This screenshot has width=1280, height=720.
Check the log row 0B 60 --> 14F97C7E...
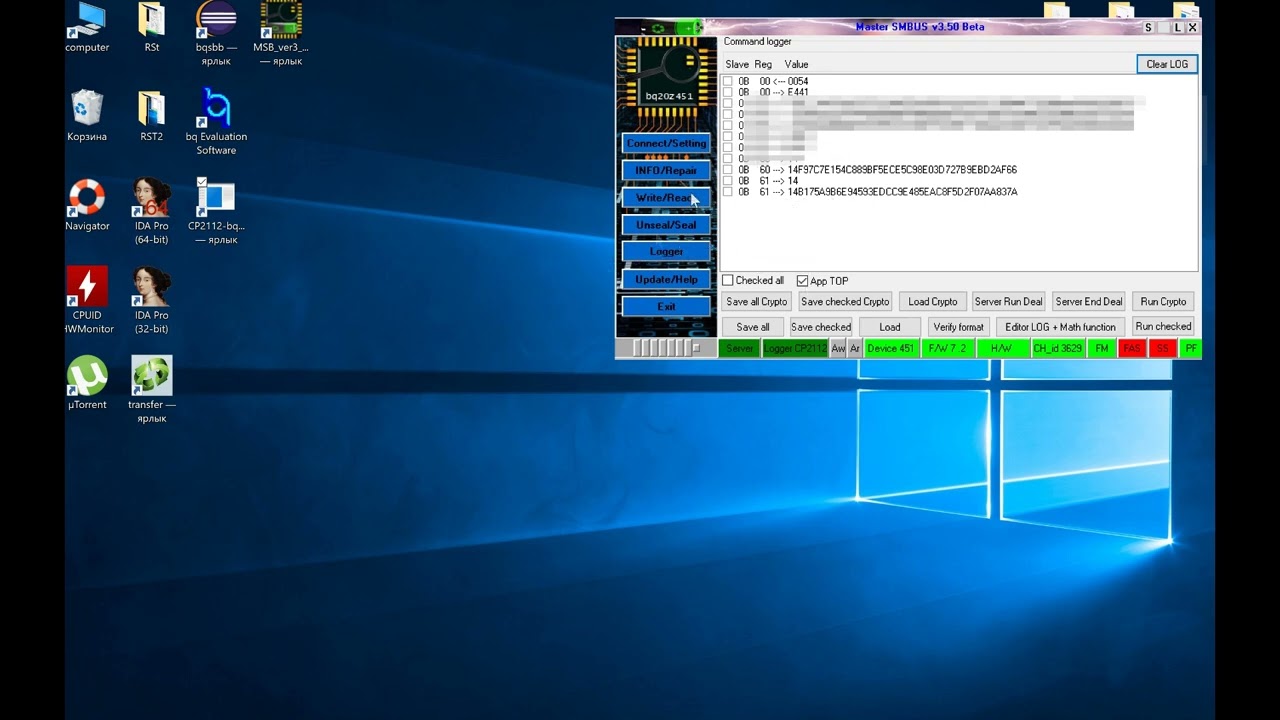[728, 170]
